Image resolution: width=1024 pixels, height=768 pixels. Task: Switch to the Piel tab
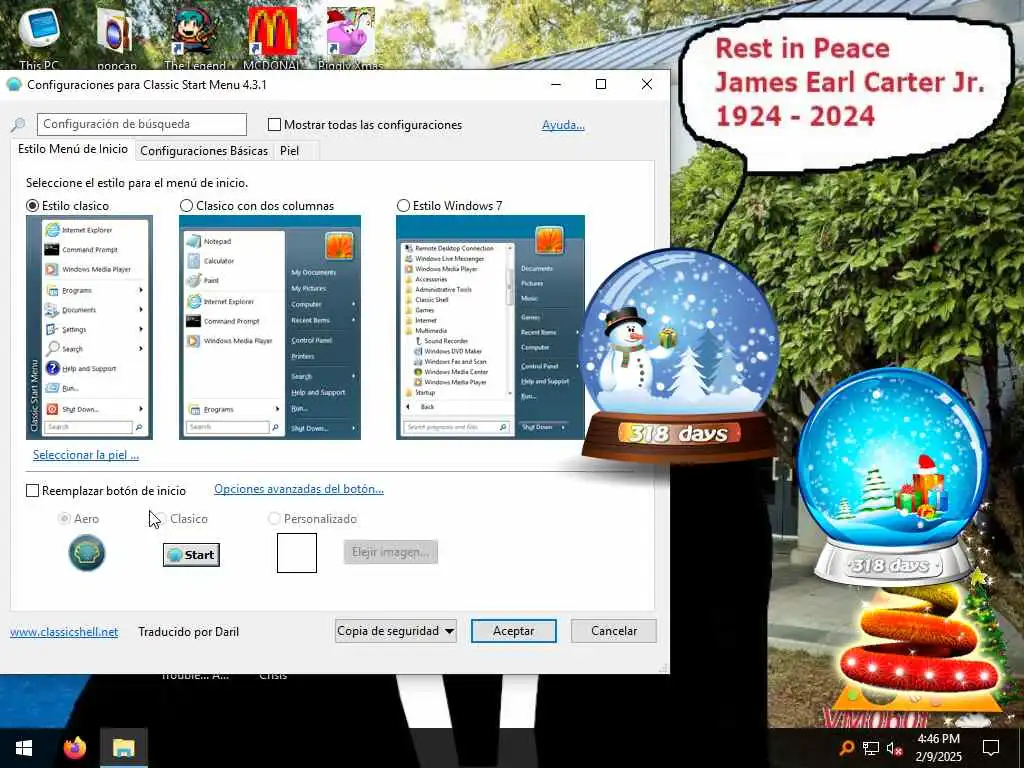click(x=289, y=151)
